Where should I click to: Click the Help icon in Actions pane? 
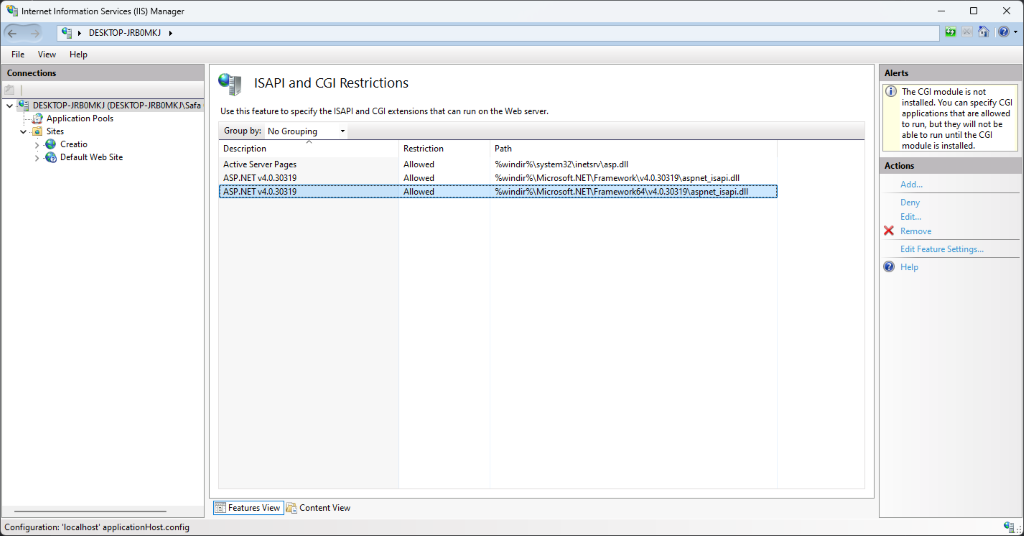point(889,266)
